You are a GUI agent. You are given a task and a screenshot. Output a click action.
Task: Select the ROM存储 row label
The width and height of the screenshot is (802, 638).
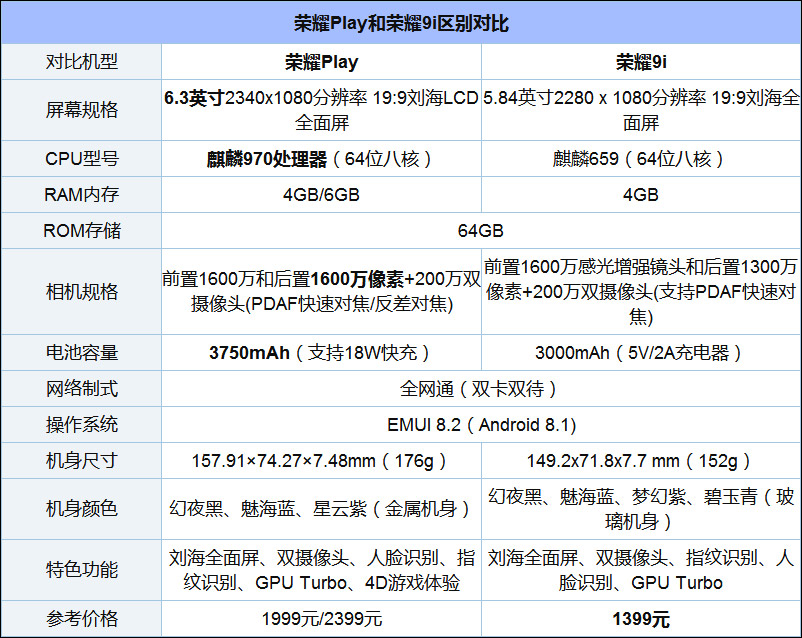pos(81,230)
